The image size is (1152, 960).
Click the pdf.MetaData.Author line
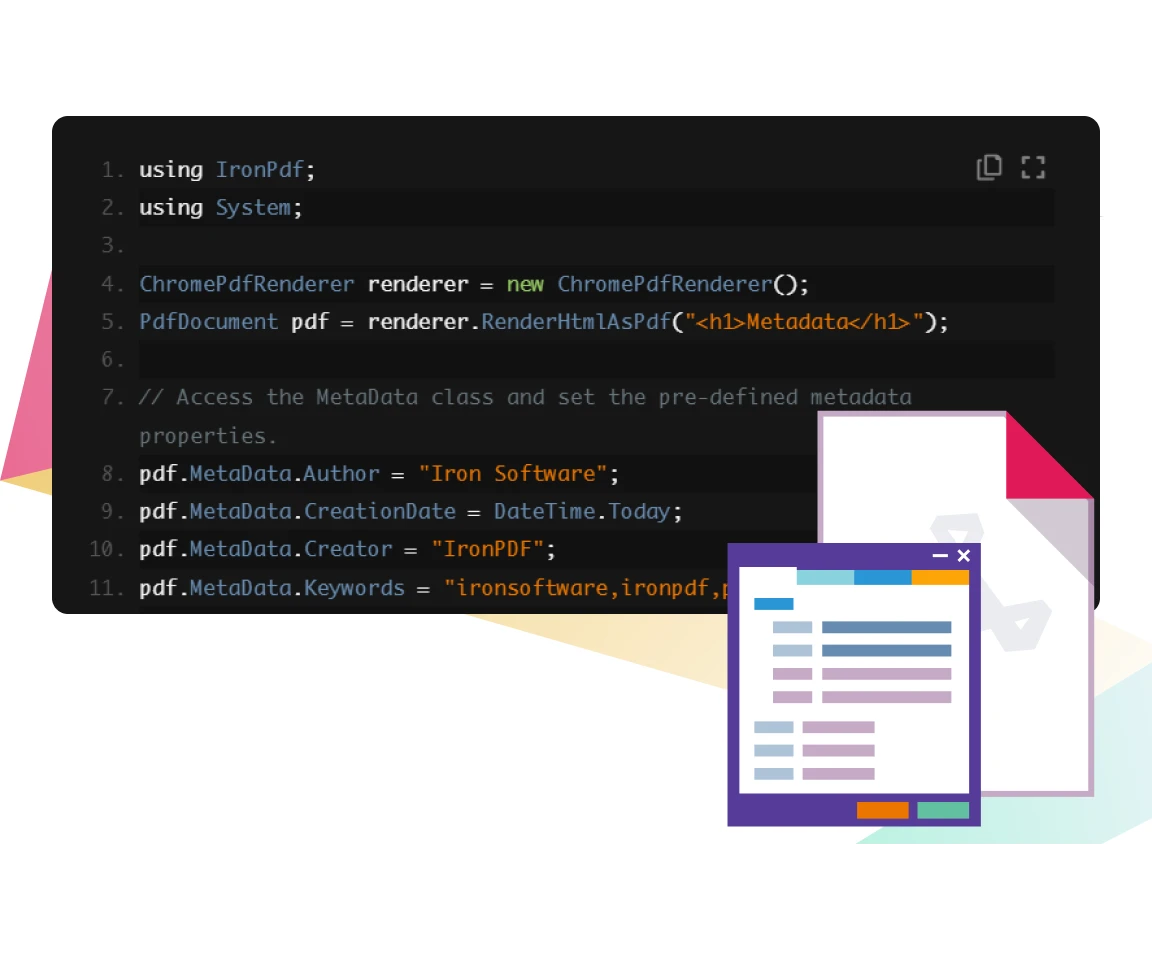tap(379, 474)
